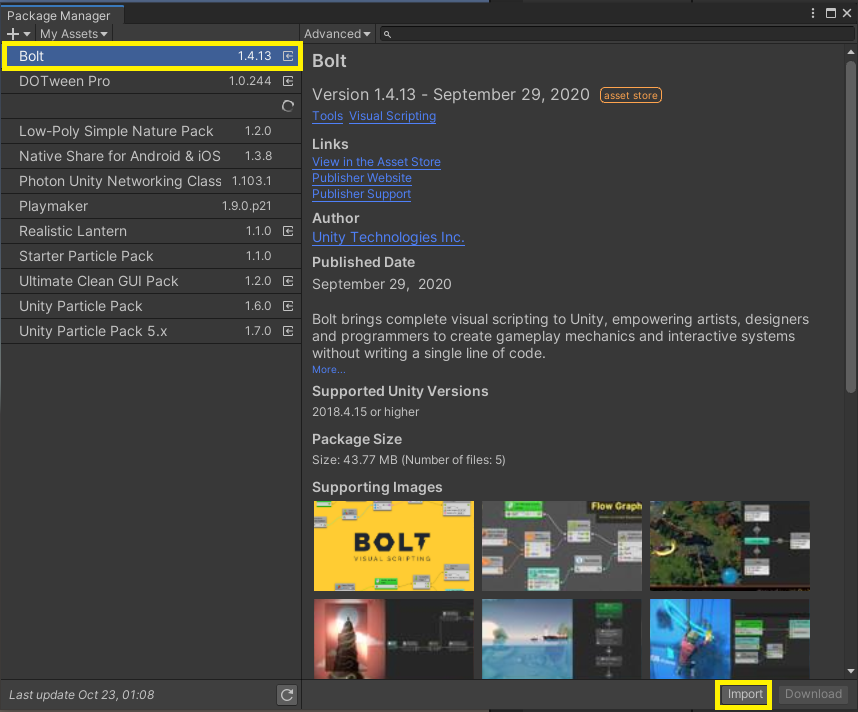This screenshot has height=712, width=858.
Task: Select Unity Particle Pack 5.x
Action: 151,331
